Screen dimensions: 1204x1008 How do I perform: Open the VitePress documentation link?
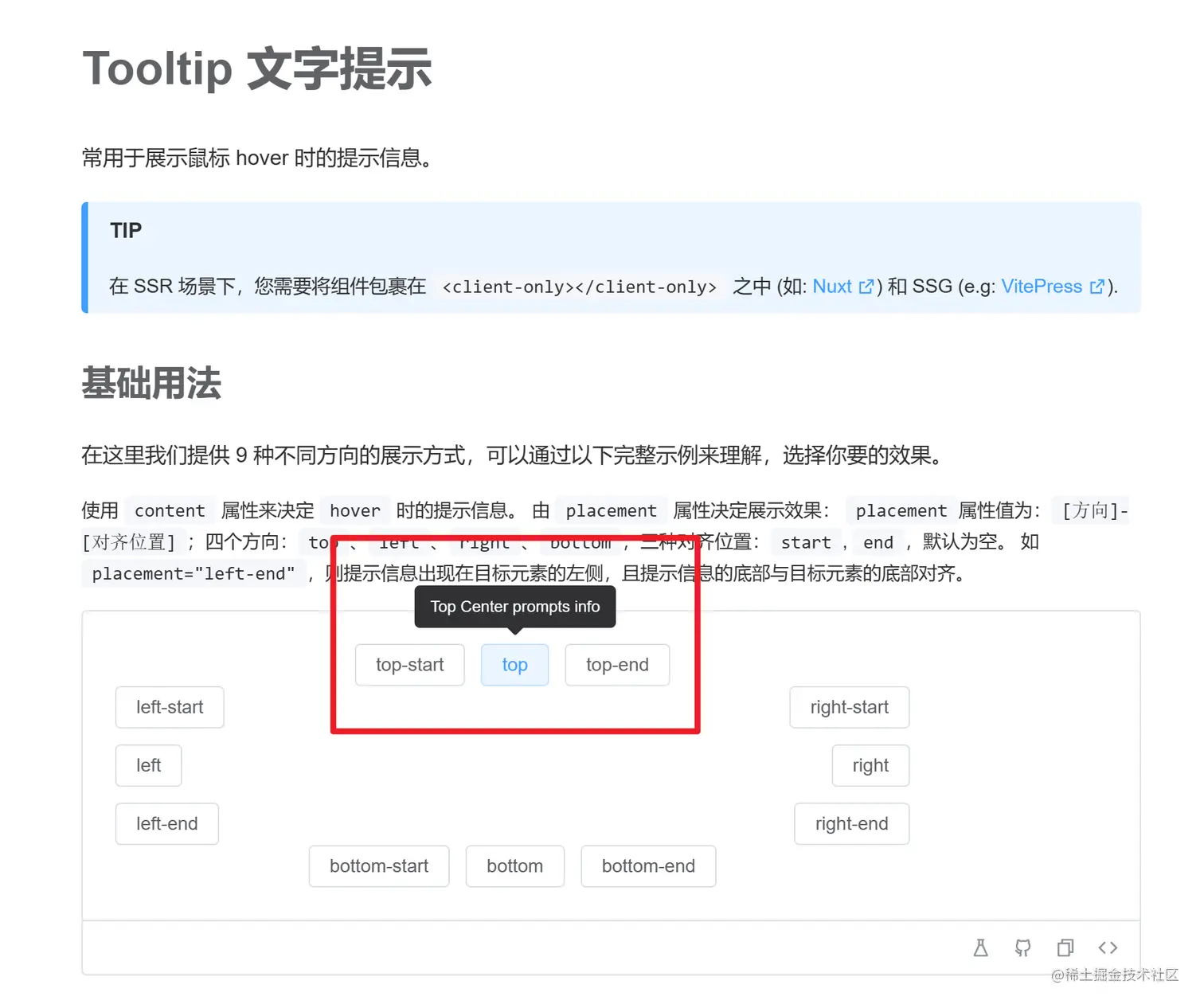(x=1042, y=286)
